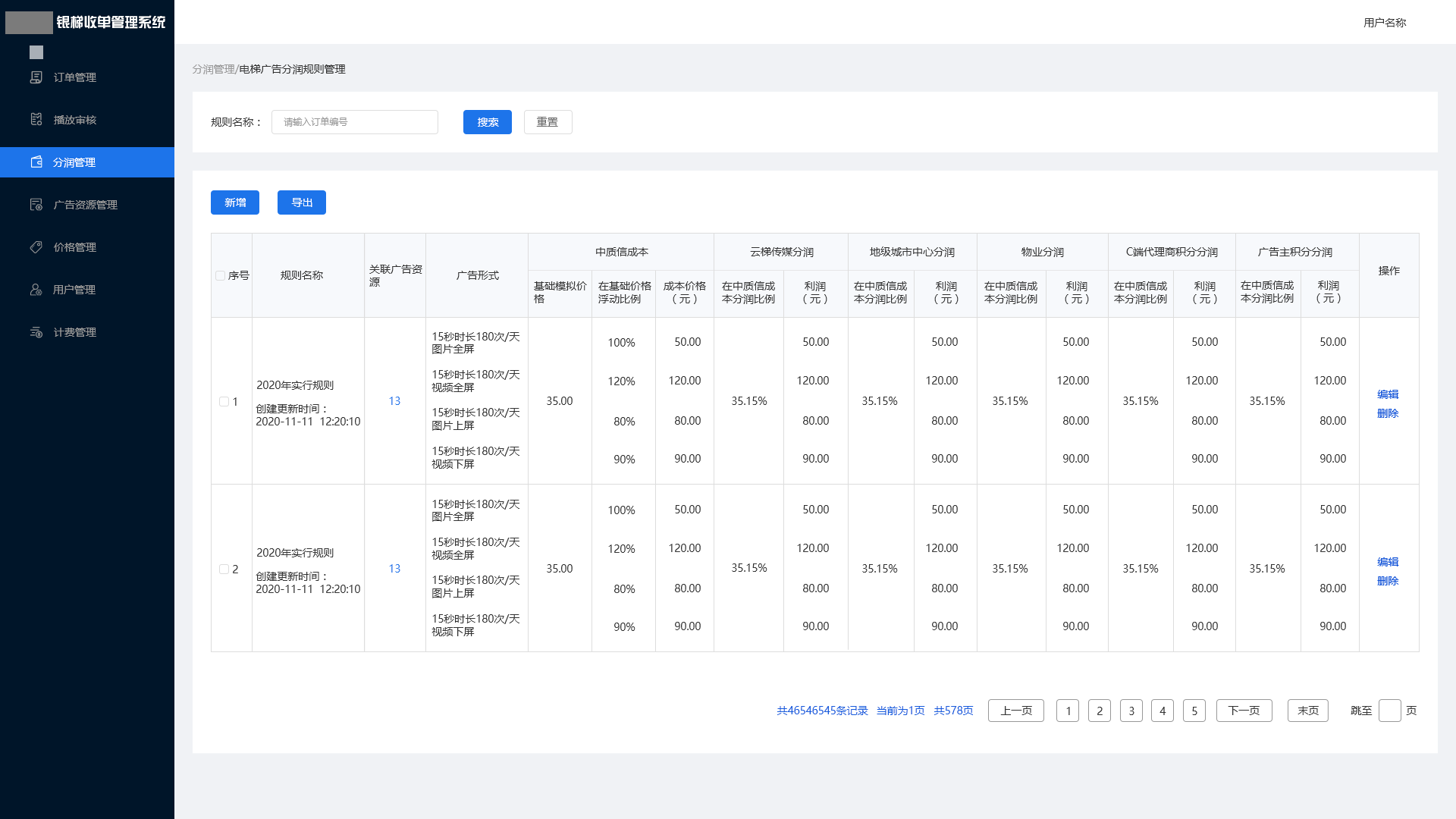
Task: Click the small square icon under logo
Action: point(36,52)
